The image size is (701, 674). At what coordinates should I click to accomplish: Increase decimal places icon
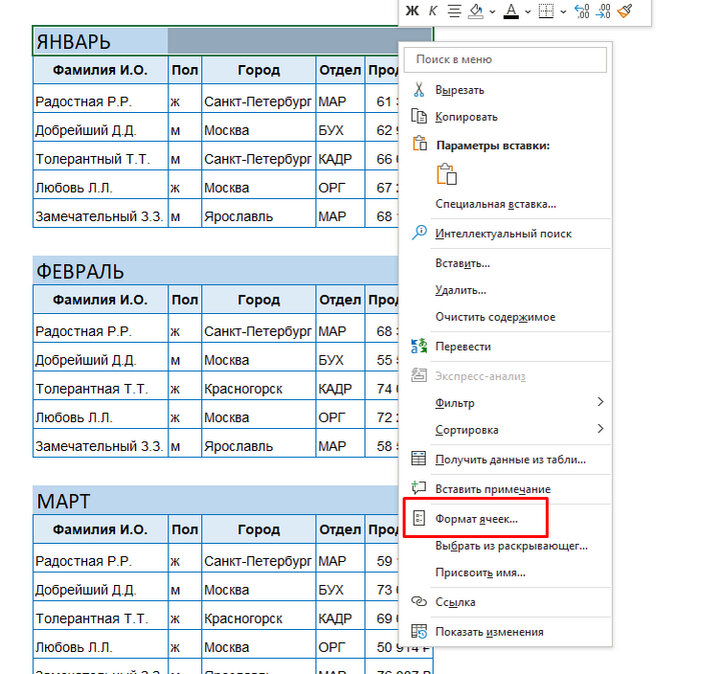click(x=582, y=11)
